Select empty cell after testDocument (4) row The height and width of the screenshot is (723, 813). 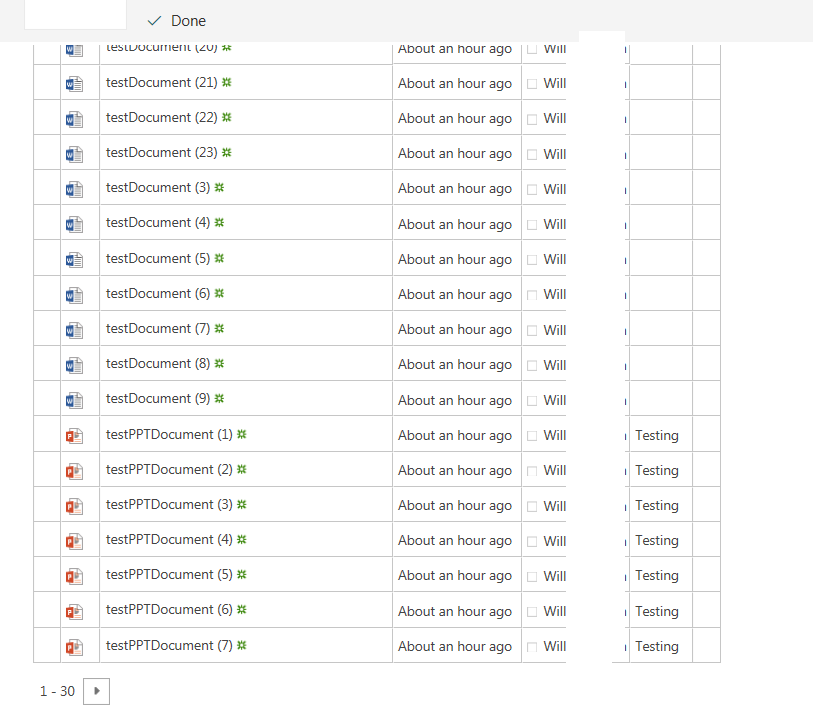coord(661,223)
